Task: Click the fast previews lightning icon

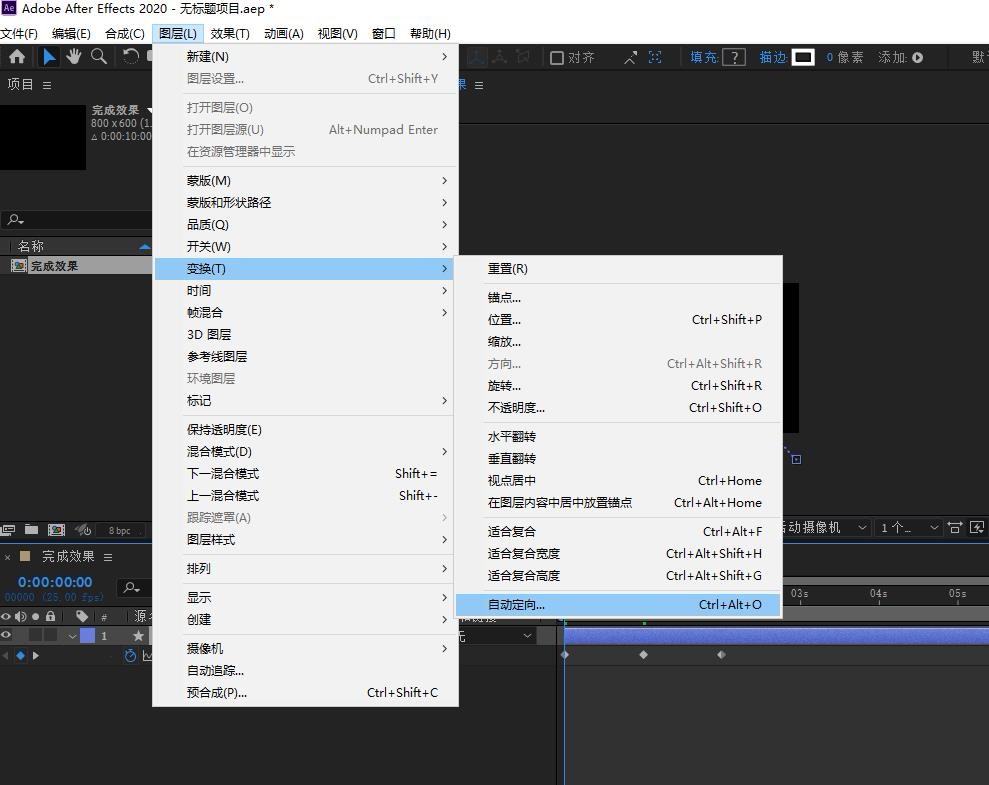Action: point(976,527)
